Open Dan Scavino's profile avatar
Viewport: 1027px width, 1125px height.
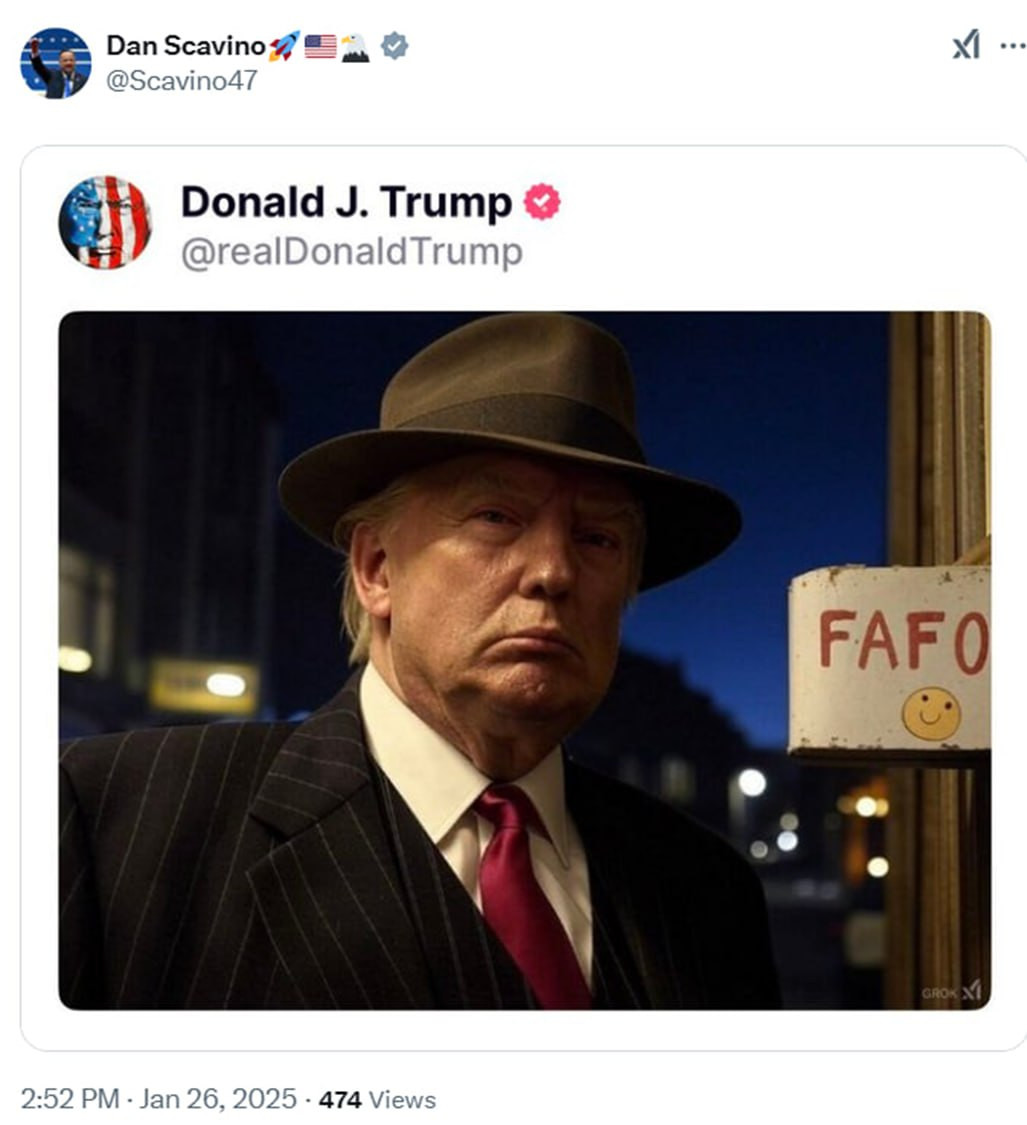click(56, 62)
